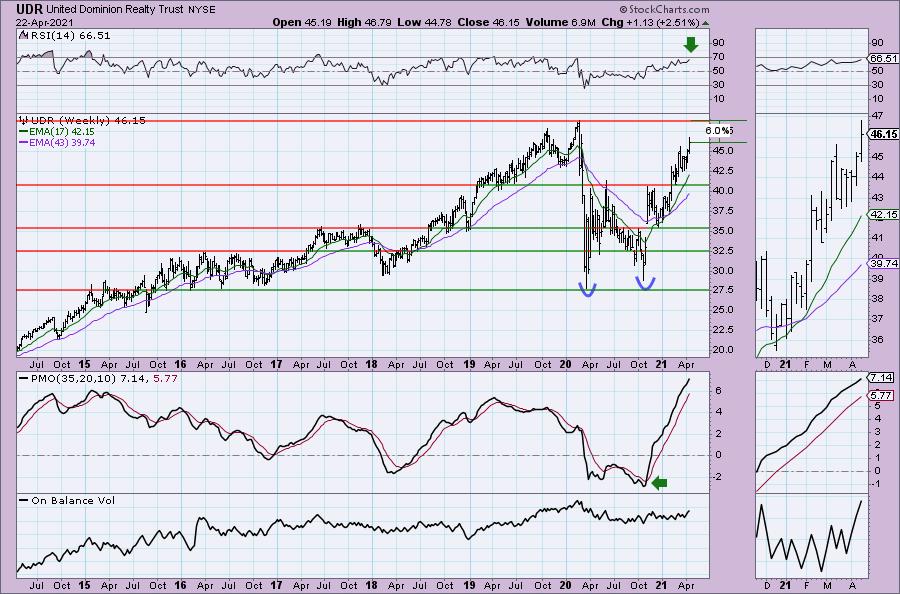Click the bold 46.15 price tag in the right panel
Screen dimensions: 900x594
[884, 134]
